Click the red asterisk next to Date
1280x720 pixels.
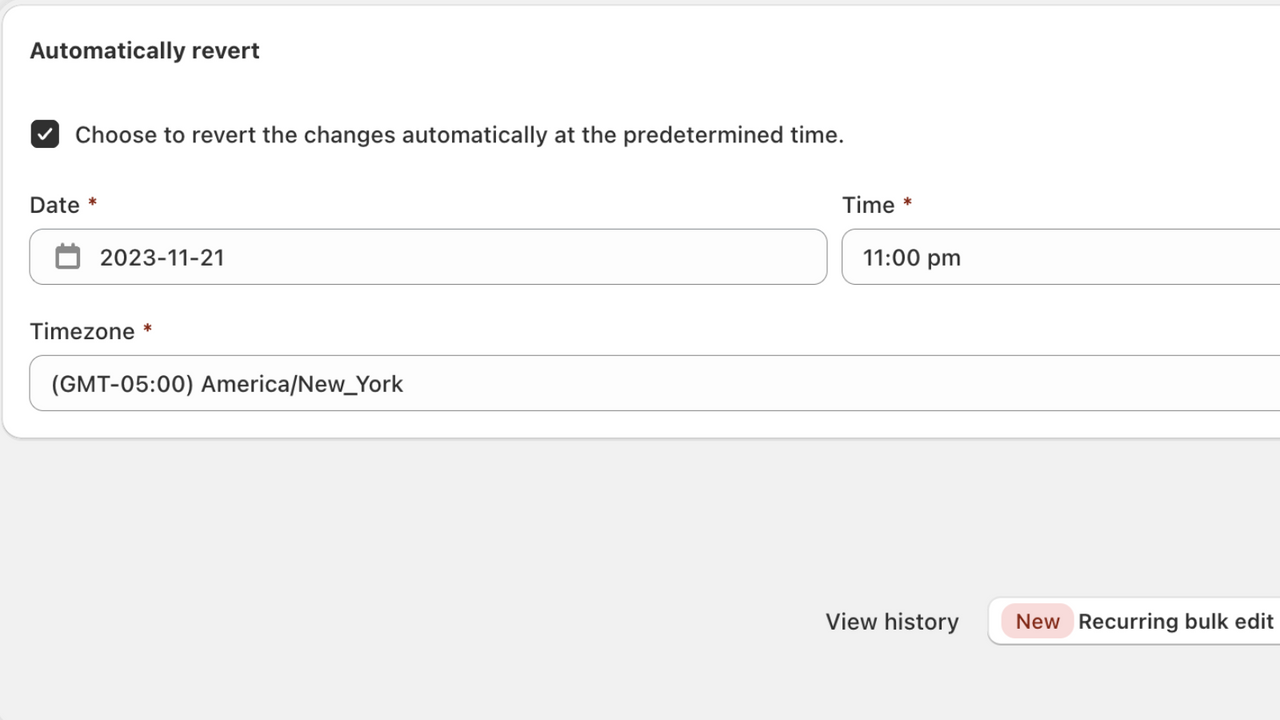point(92,203)
